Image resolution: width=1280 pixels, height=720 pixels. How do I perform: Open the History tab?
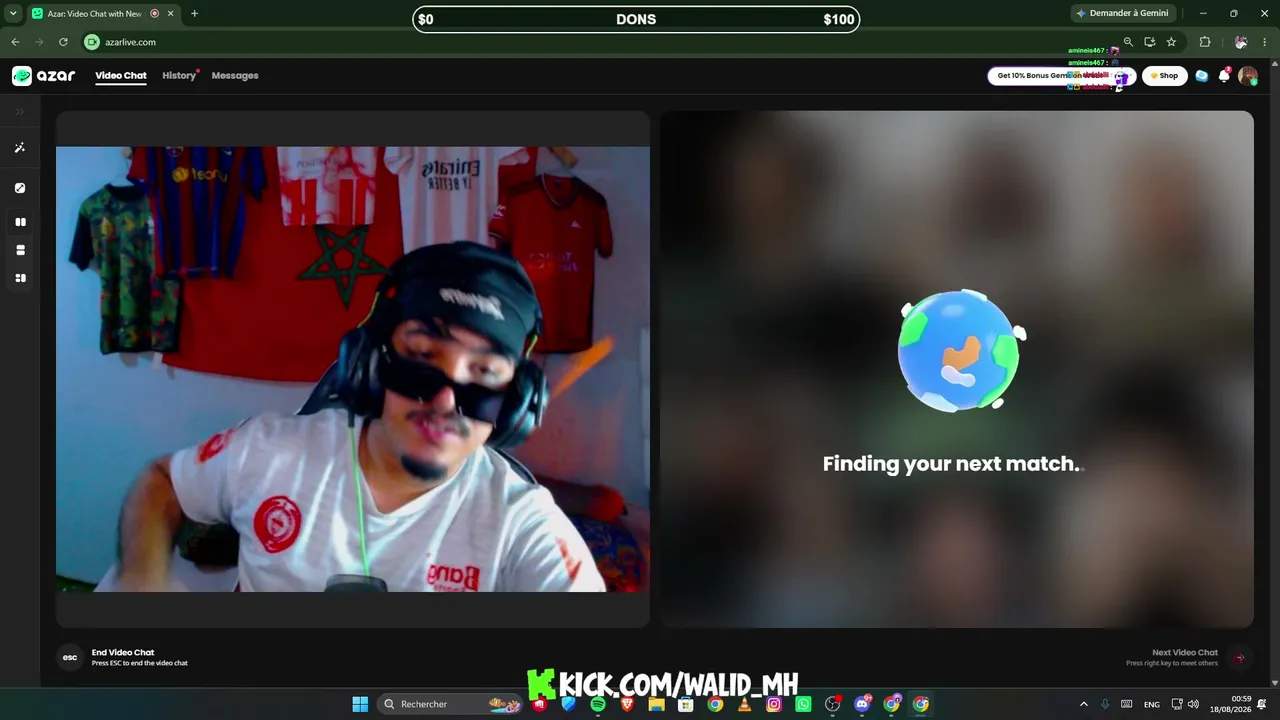179,76
